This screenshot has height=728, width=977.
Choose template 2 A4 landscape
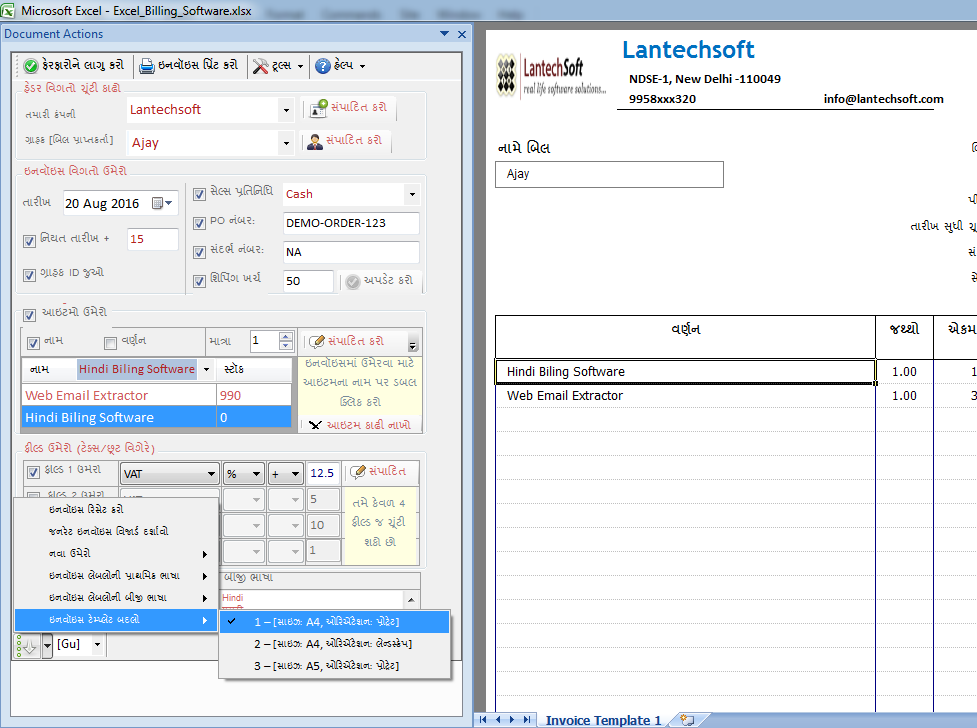[x=335, y=644]
